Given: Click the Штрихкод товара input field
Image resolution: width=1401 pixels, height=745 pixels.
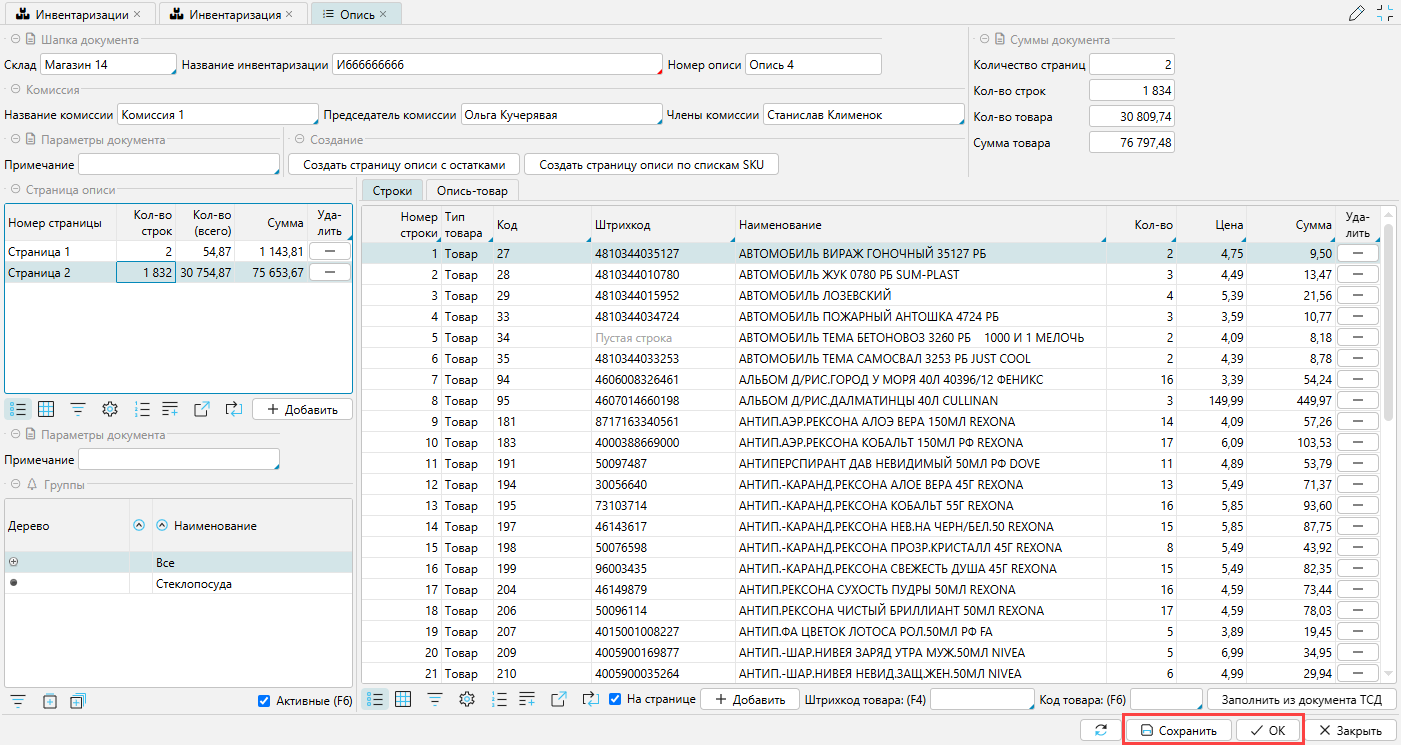Looking at the screenshot, I should [981, 699].
